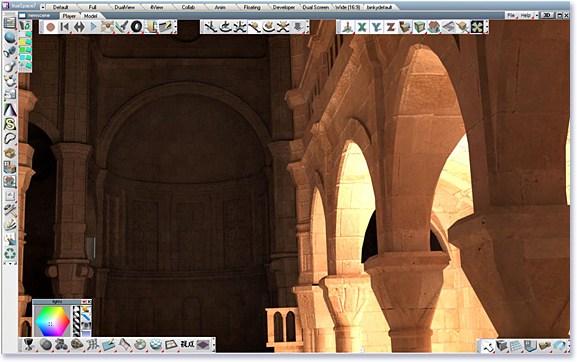Switch to the Model tab
577x362 pixels.
coord(90,16)
